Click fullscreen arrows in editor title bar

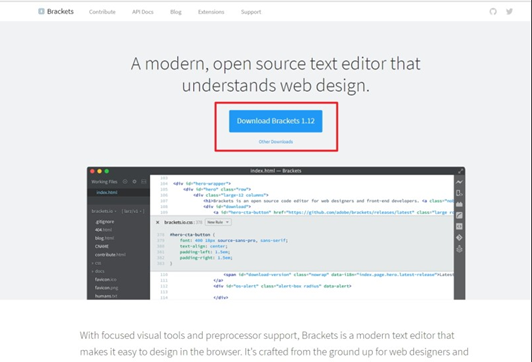[x=460, y=171]
